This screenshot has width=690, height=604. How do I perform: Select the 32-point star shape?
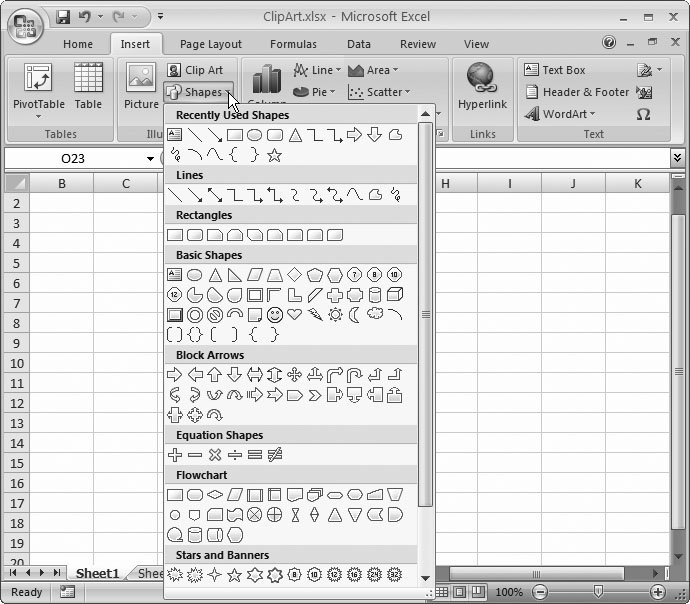pos(394,575)
